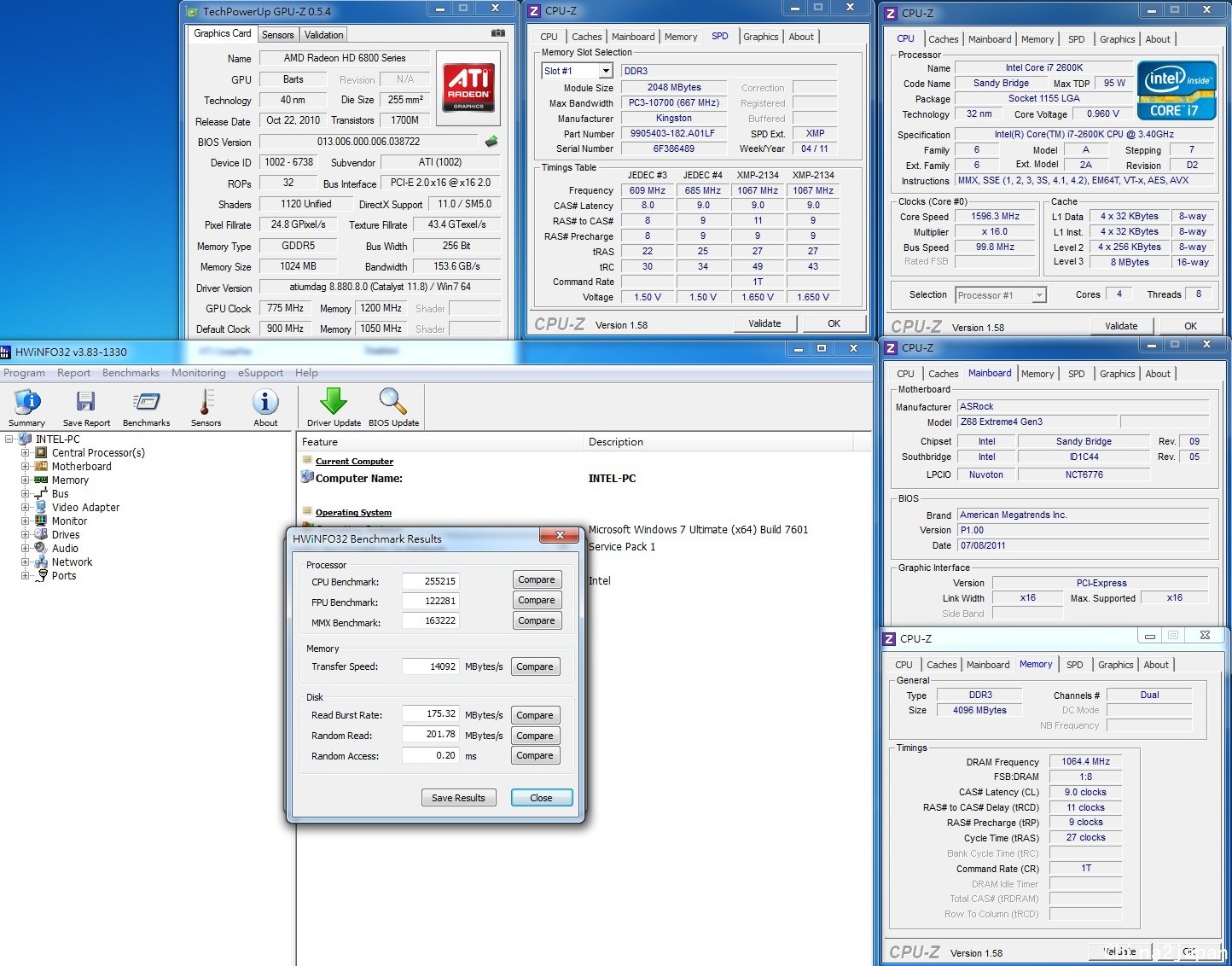
Task: Click Compare next to Random Access
Action: point(535,755)
